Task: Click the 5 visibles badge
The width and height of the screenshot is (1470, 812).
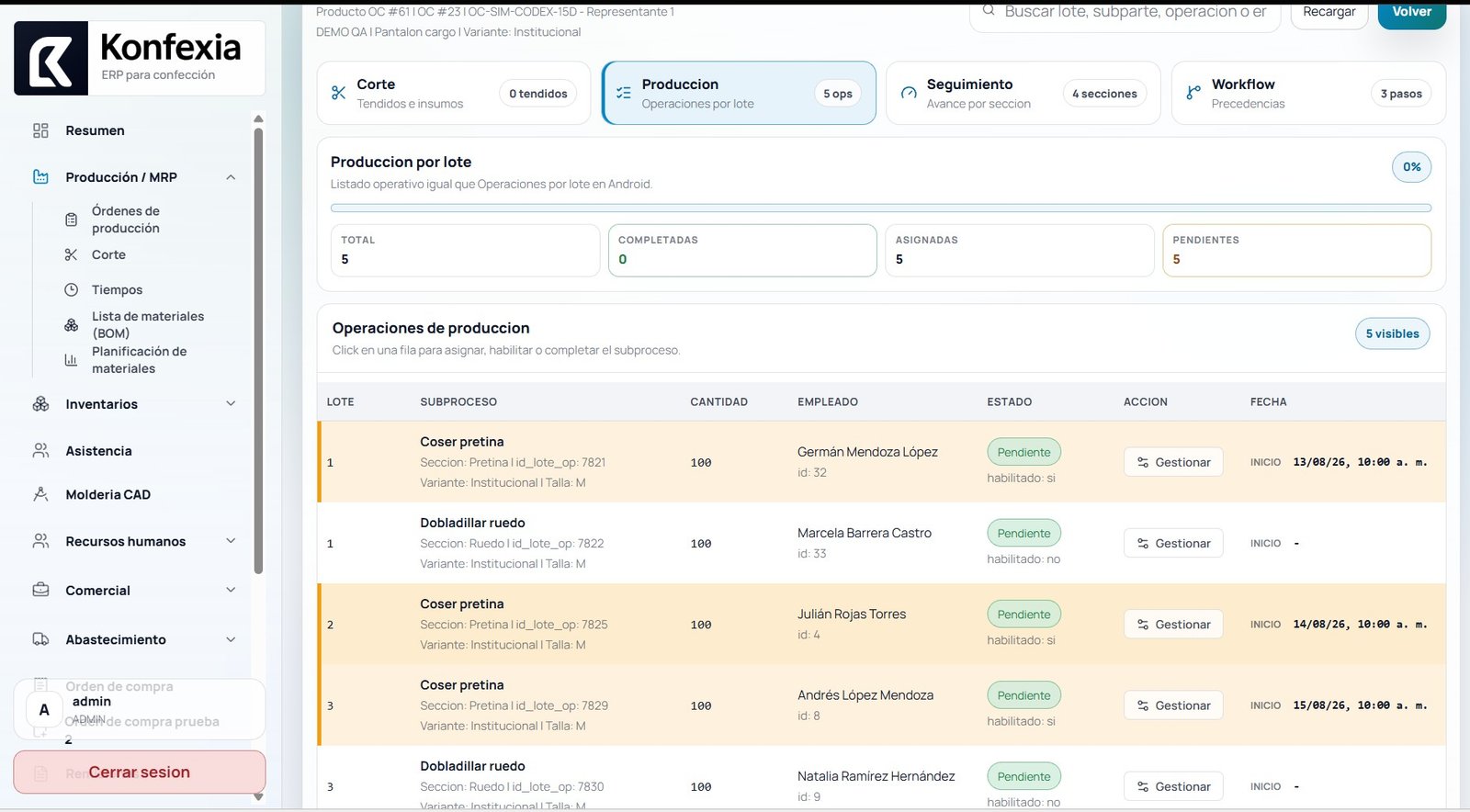Action: [1392, 333]
